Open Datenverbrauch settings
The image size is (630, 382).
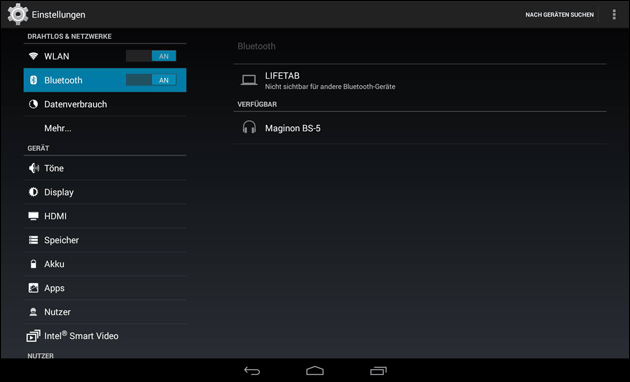[105, 104]
